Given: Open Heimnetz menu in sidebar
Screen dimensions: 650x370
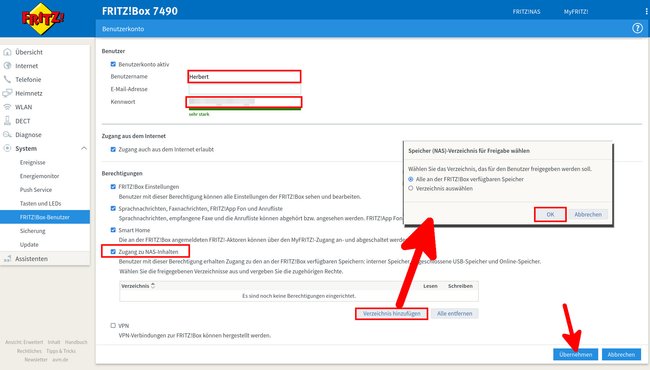Looking at the screenshot, I should [x=29, y=93].
